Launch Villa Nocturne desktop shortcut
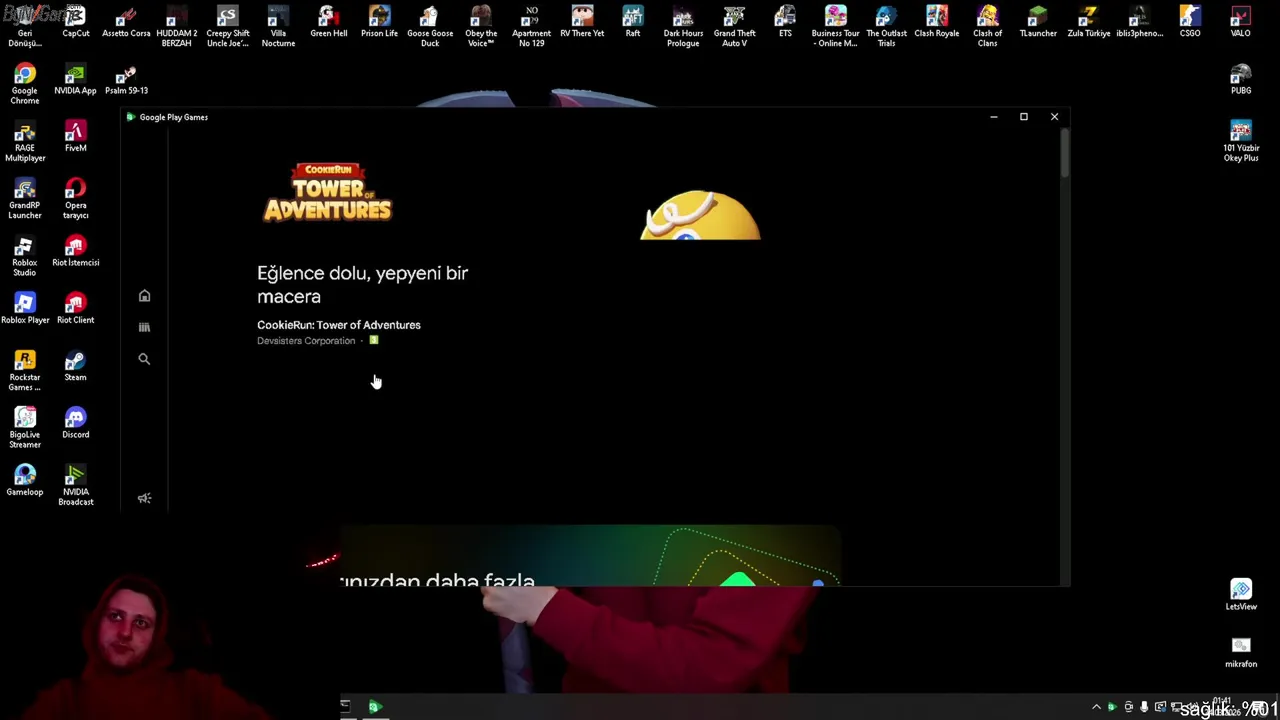Screen dimensions: 1280x720 click(x=278, y=27)
